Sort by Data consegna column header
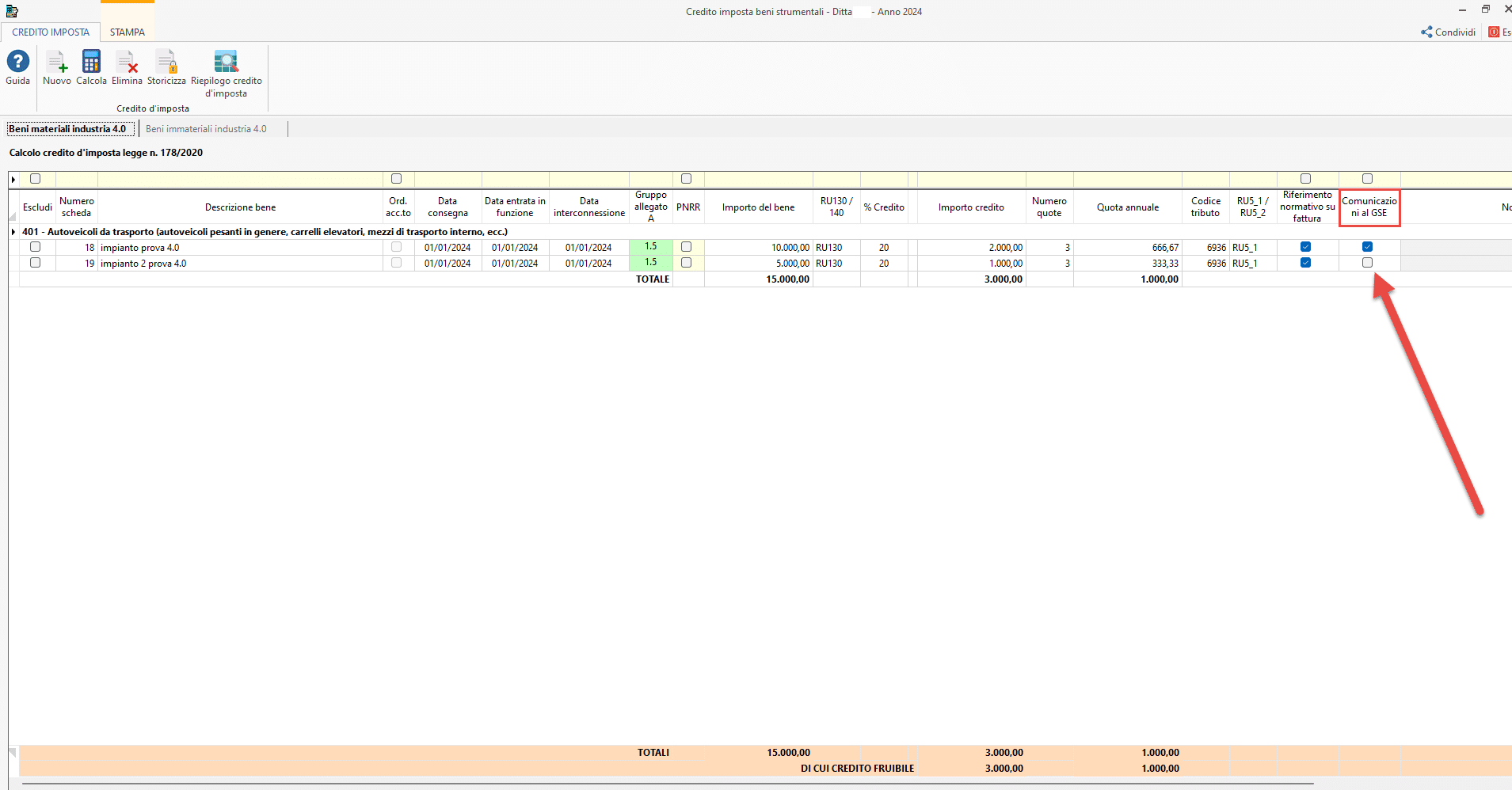The image size is (1512, 790). (x=448, y=207)
